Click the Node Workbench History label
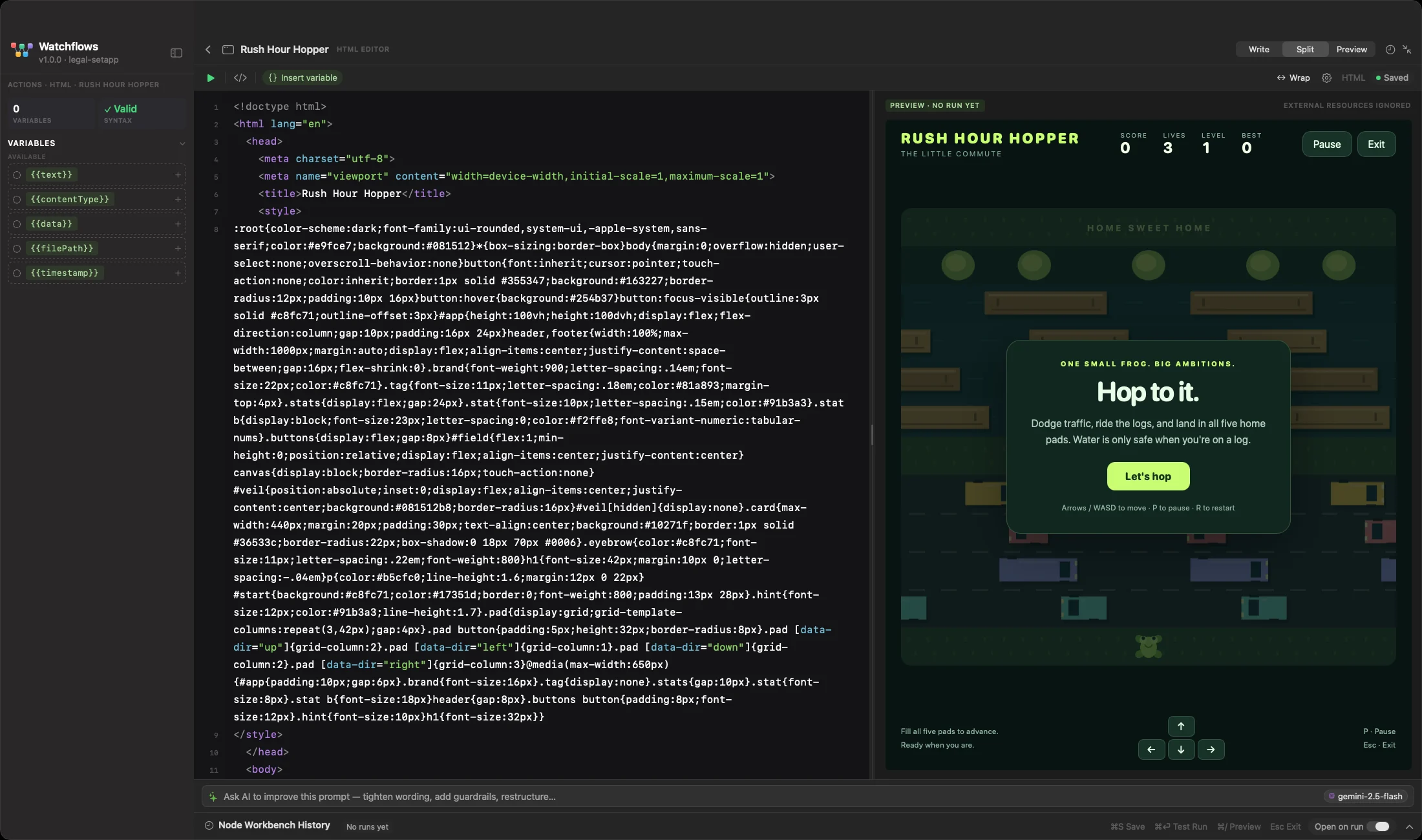This screenshot has height=840, width=1422. (274, 825)
